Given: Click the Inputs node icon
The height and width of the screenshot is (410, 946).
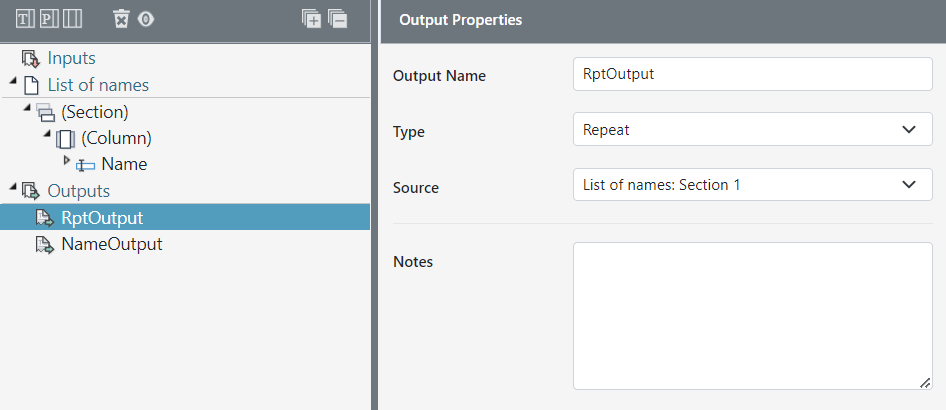Looking at the screenshot, I should [x=30, y=59].
